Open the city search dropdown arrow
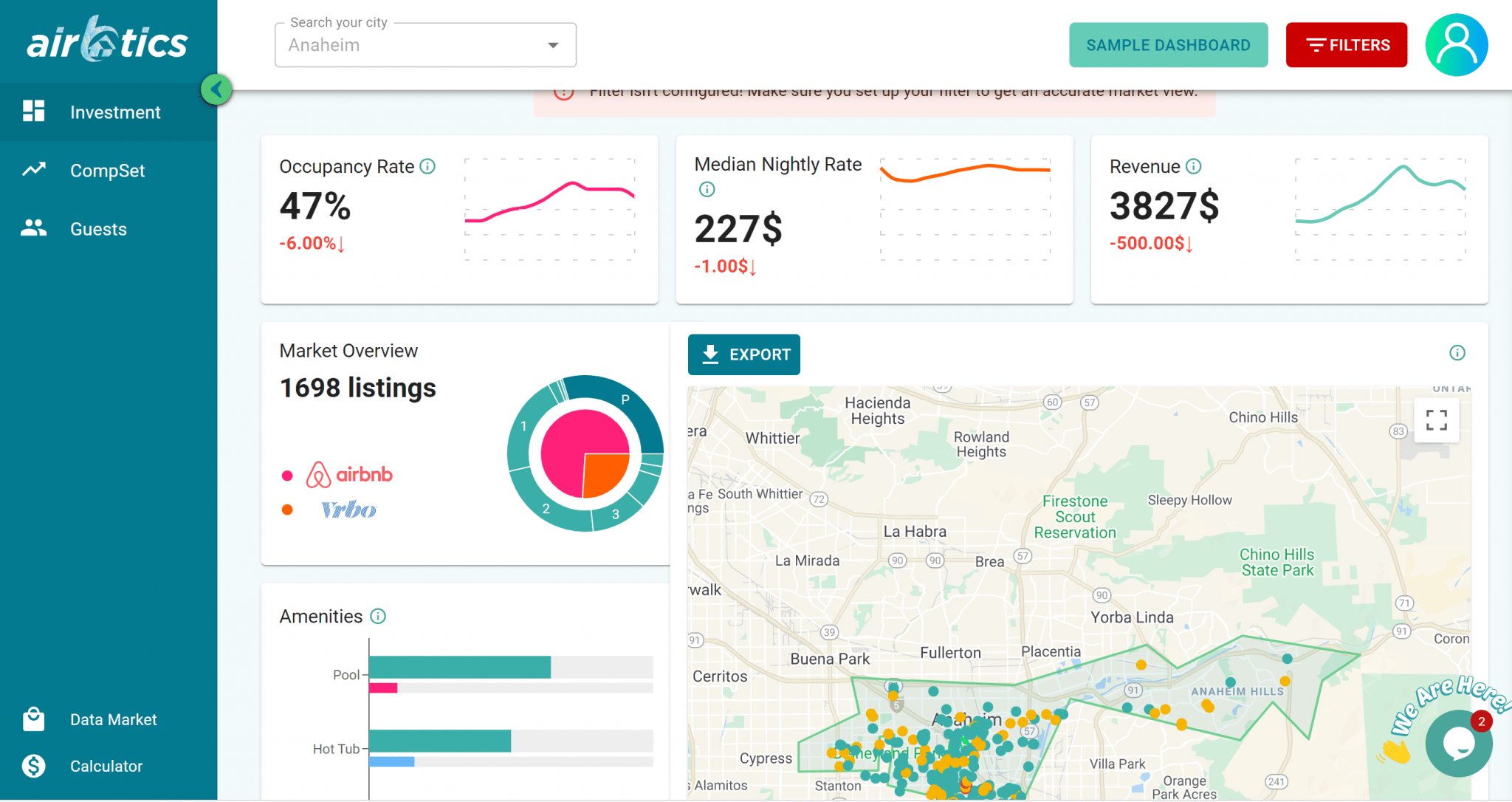 [553, 45]
